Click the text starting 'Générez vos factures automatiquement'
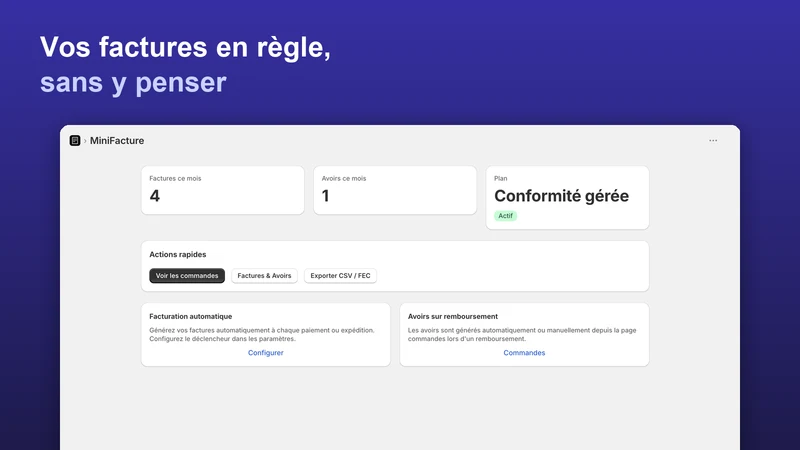This screenshot has width=800, height=450. click(x=262, y=334)
